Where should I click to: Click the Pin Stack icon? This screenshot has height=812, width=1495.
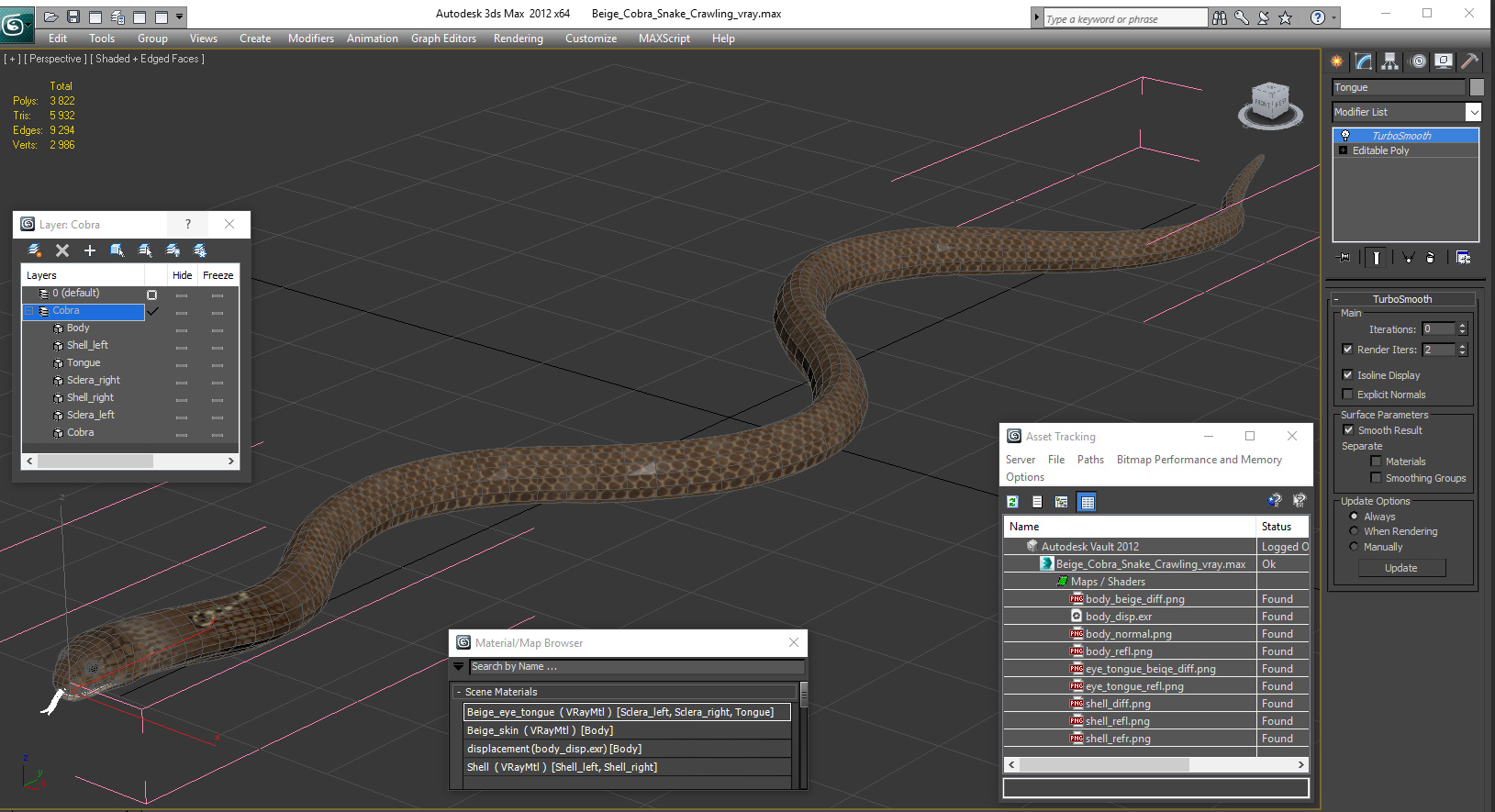point(1344,258)
